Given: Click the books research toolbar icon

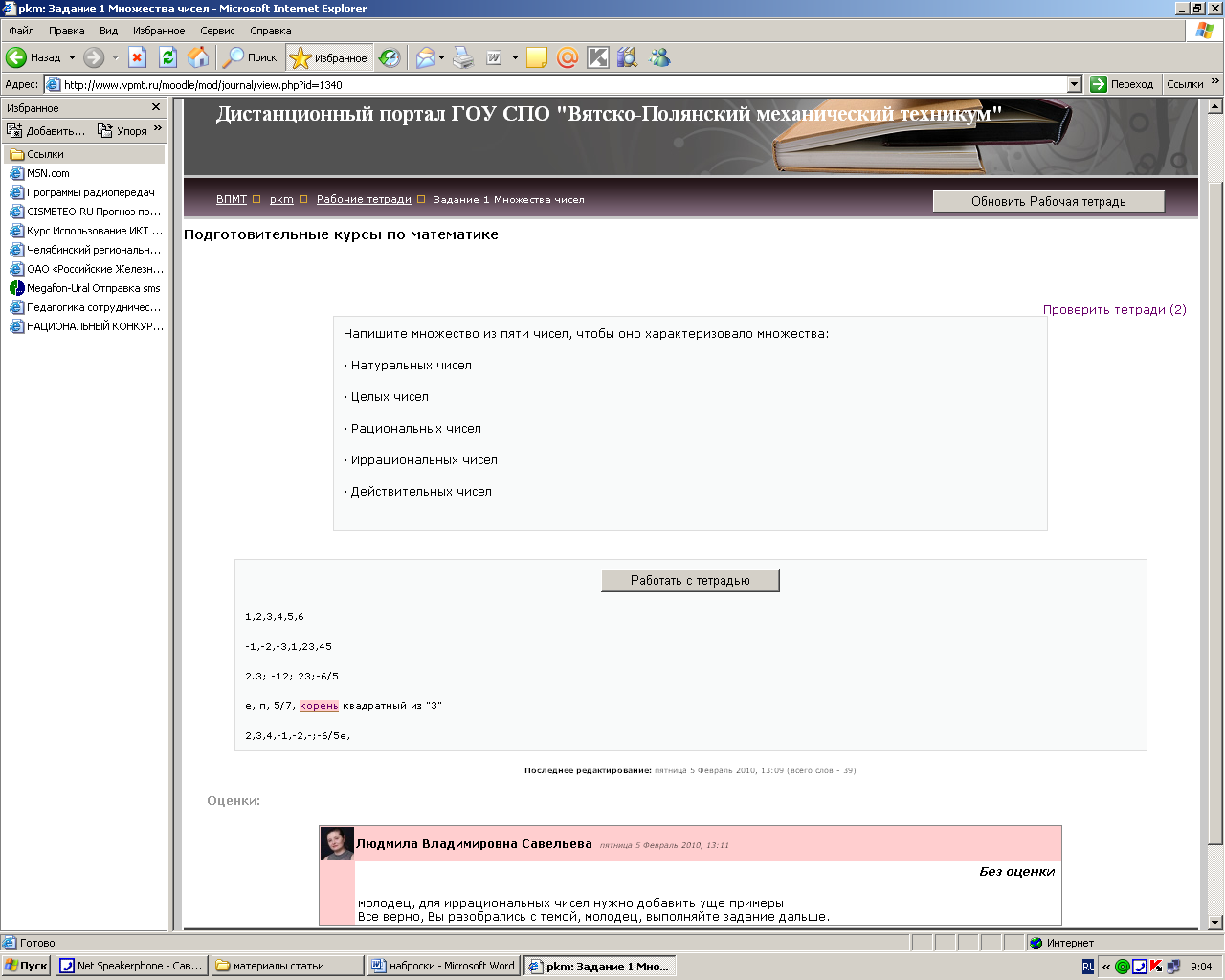Looking at the screenshot, I should coord(627,57).
